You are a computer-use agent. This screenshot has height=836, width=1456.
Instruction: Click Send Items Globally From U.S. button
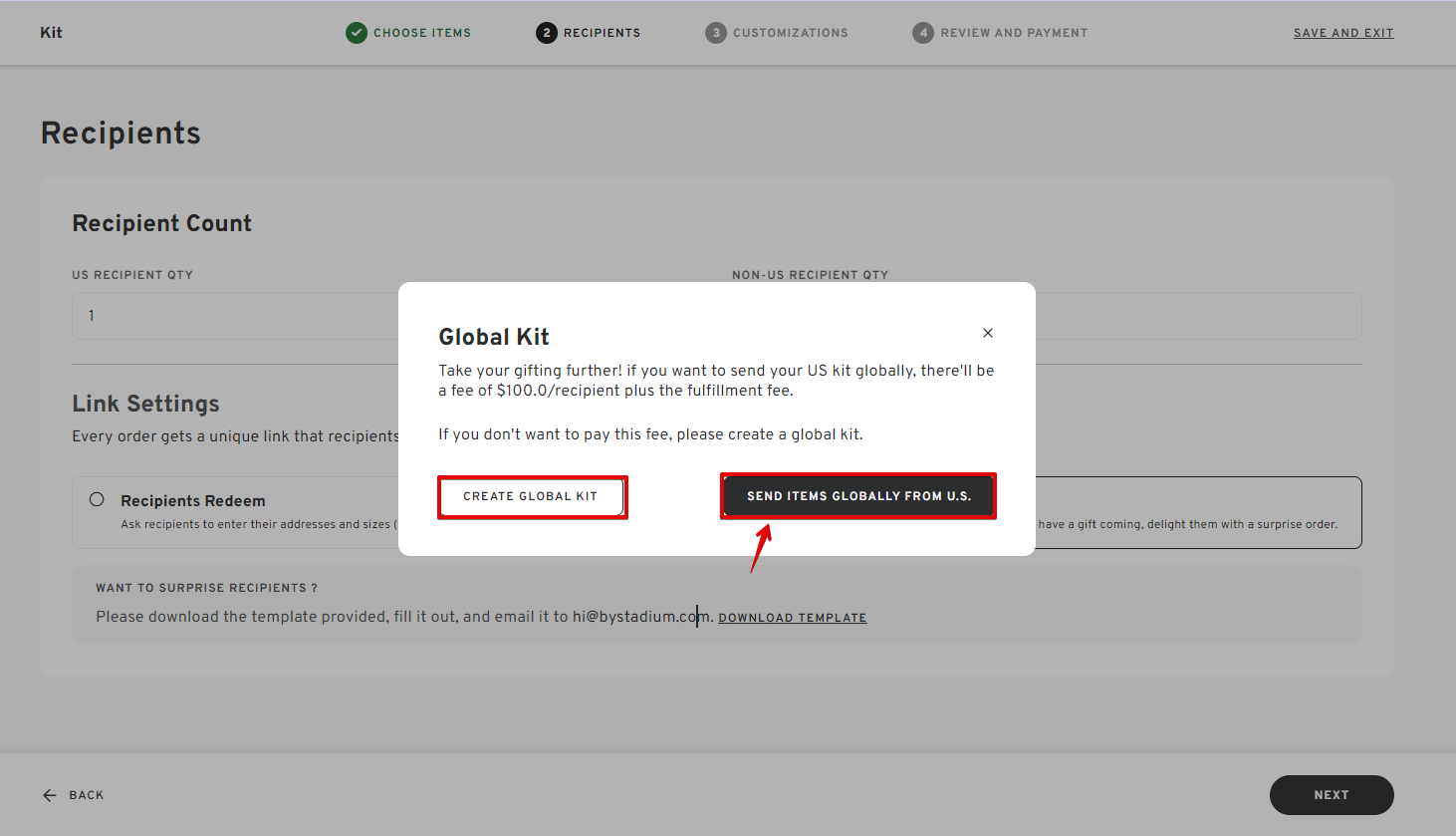858,496
